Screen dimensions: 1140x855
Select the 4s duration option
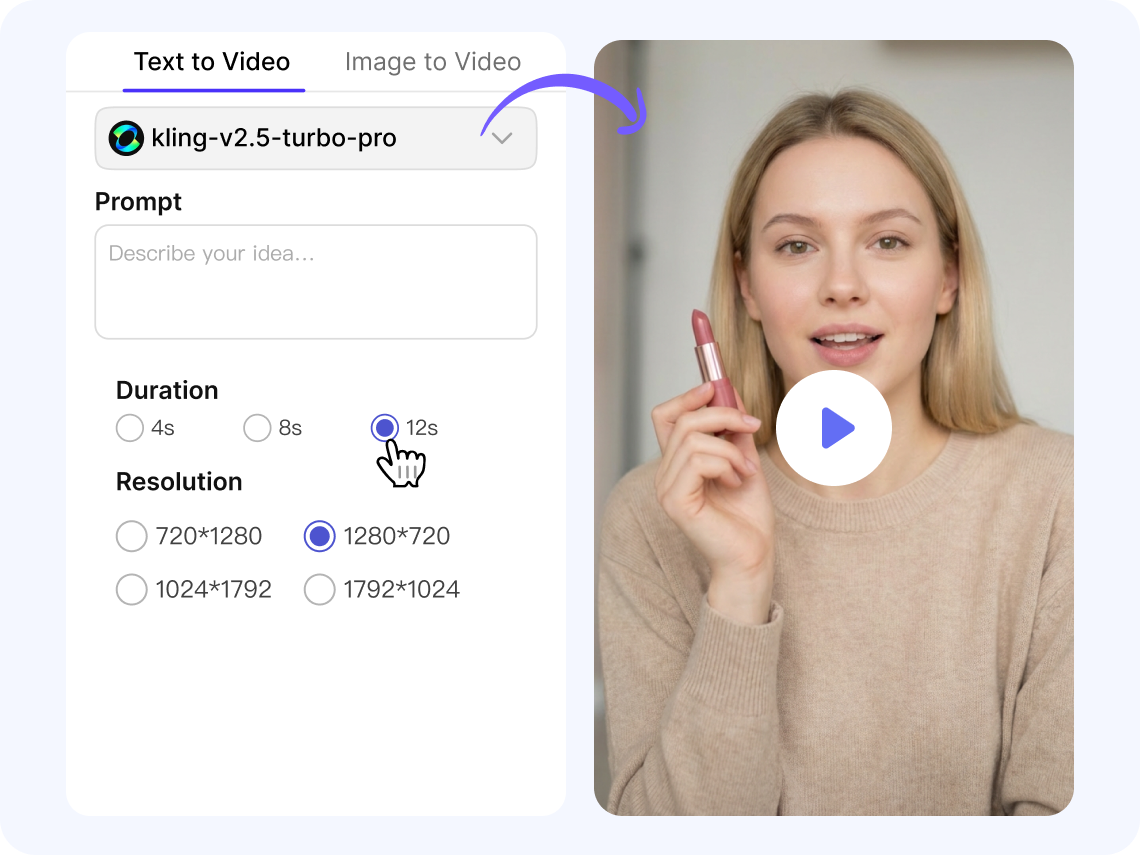pyautogui.click(x=130, y=428)
